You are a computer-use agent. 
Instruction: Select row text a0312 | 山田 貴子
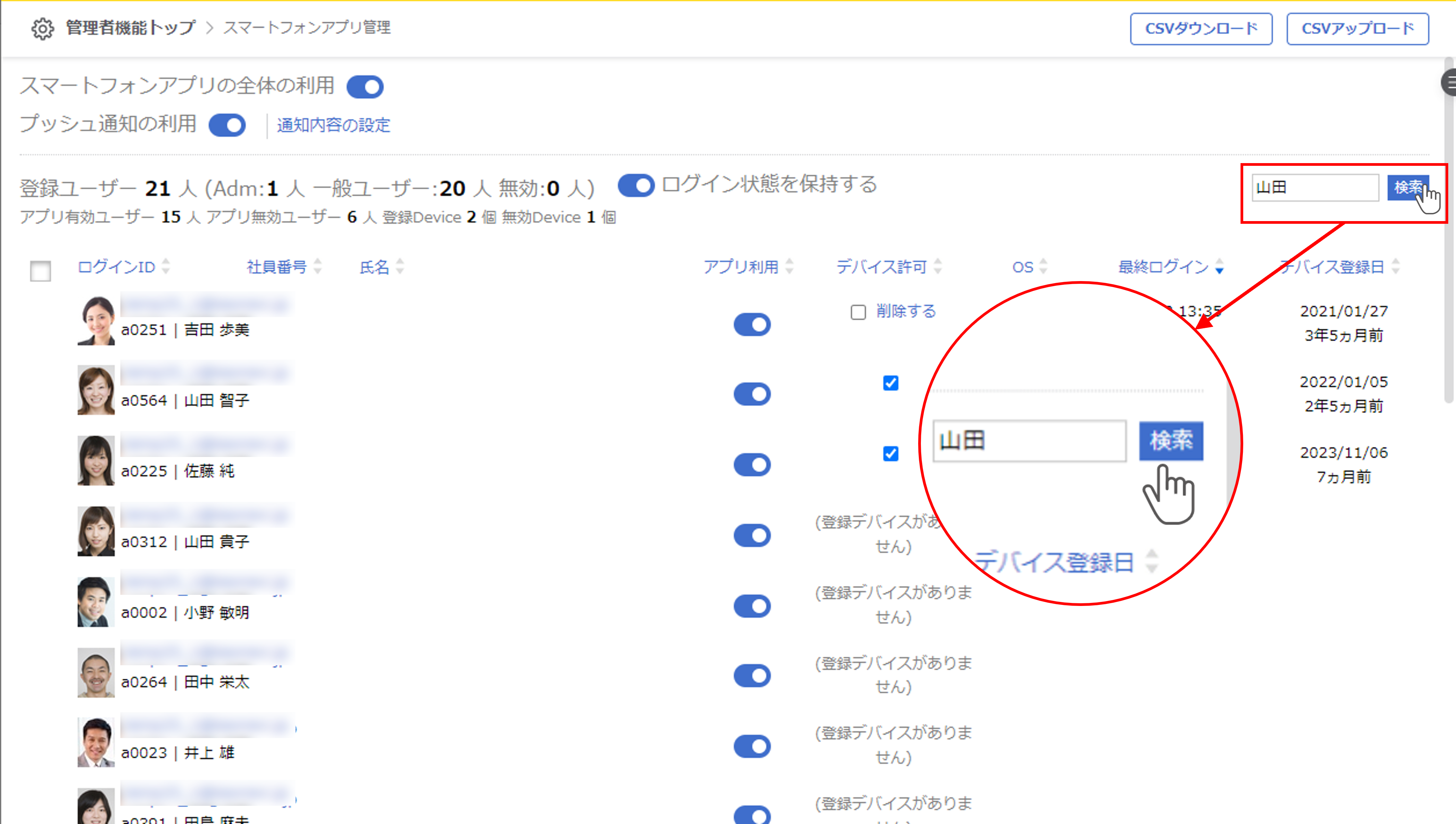coord(185,542)
